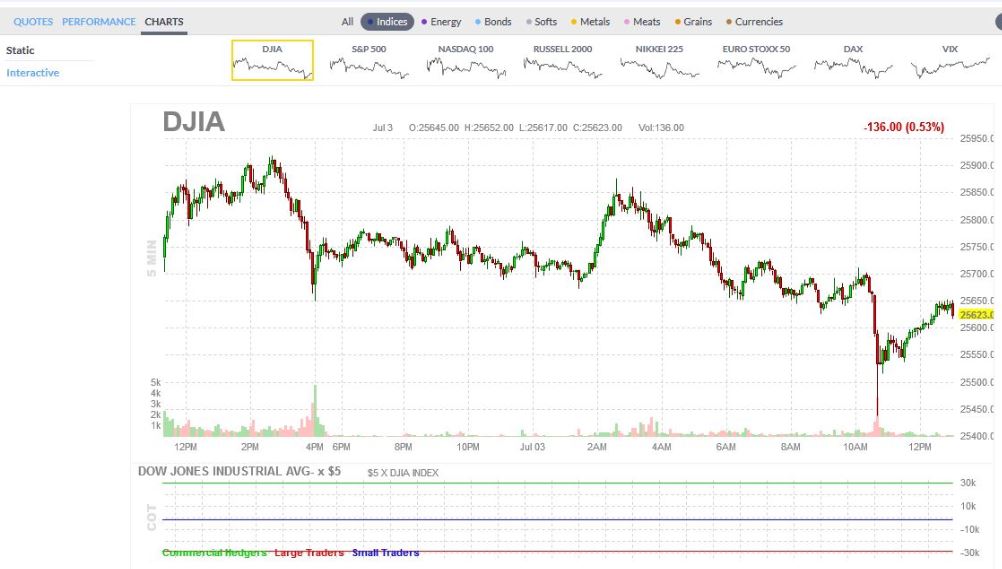Click the 'H:25652.00' high value
Image resolution: width=1002 pixels, height=569 pixels.
pyautogui.click(x=489, y=128)
